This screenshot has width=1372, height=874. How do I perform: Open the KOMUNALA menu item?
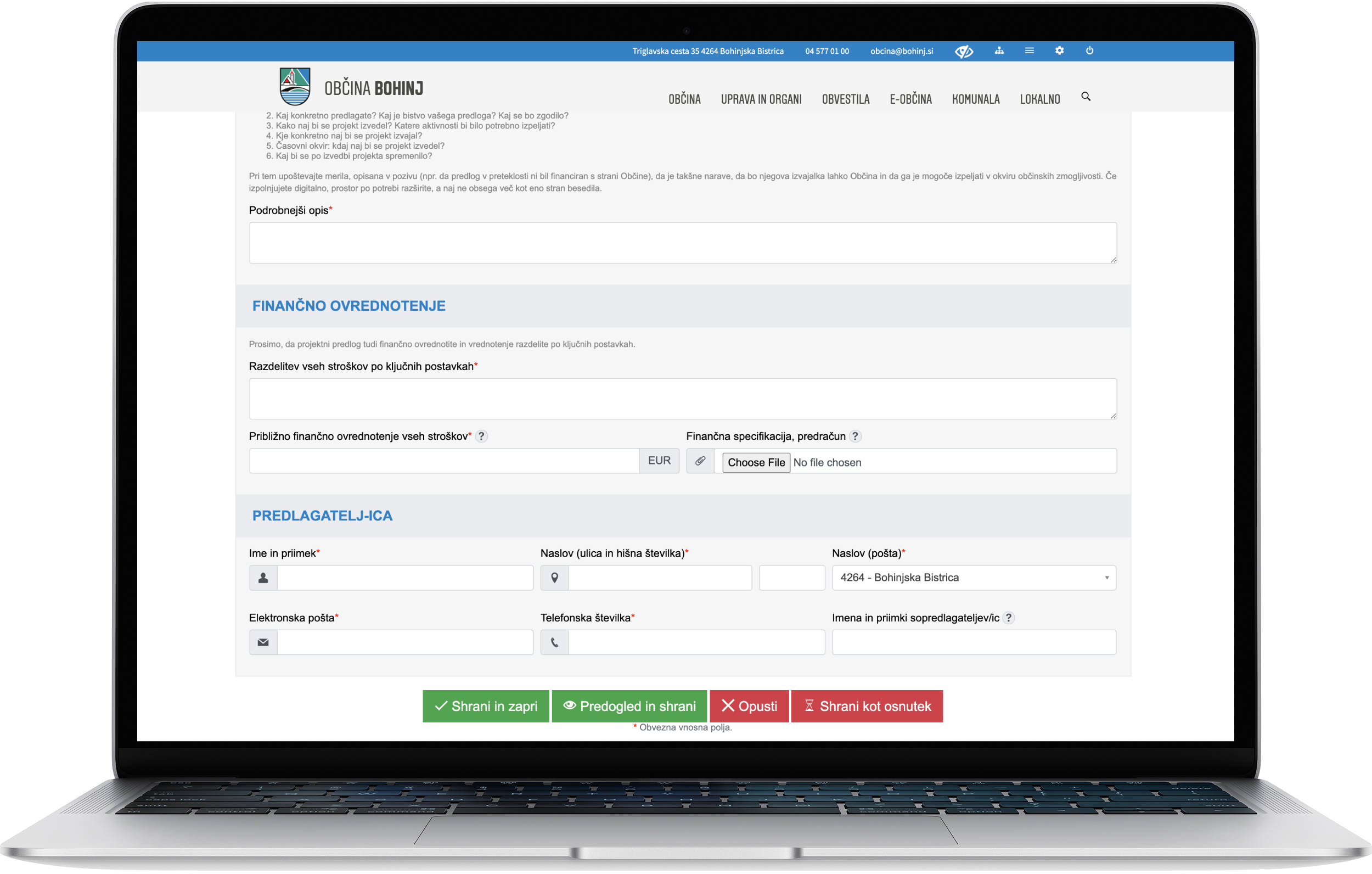[975, 99]
